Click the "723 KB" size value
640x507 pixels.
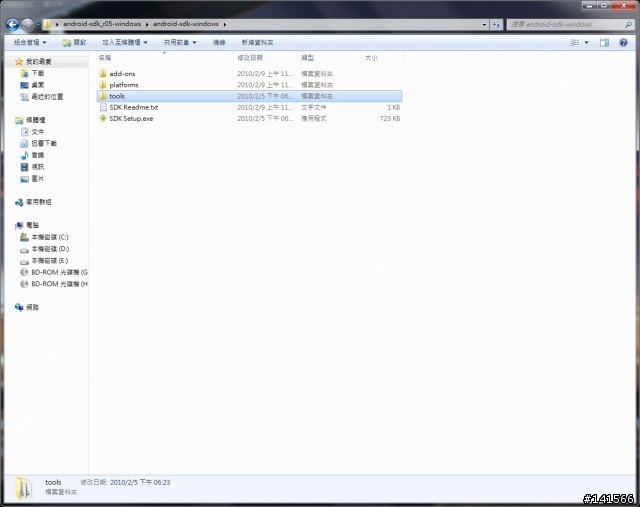(x=390, y=119)
